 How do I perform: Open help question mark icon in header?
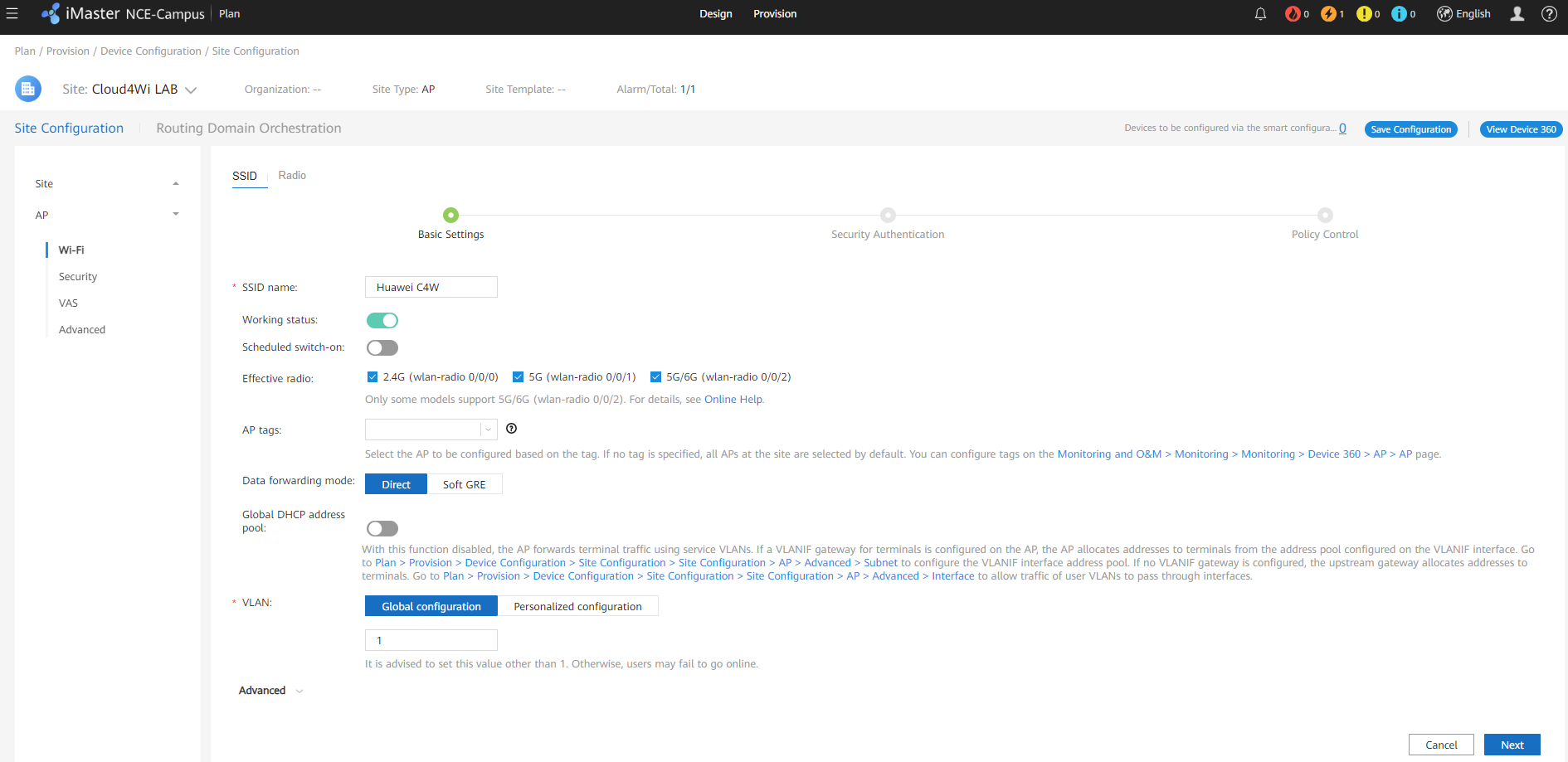(1548, 14)
